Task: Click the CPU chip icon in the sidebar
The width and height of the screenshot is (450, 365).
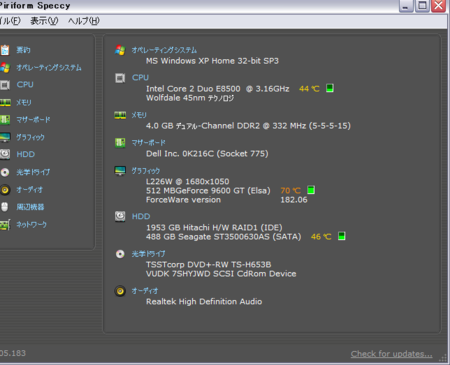Action: click(5, 85)
